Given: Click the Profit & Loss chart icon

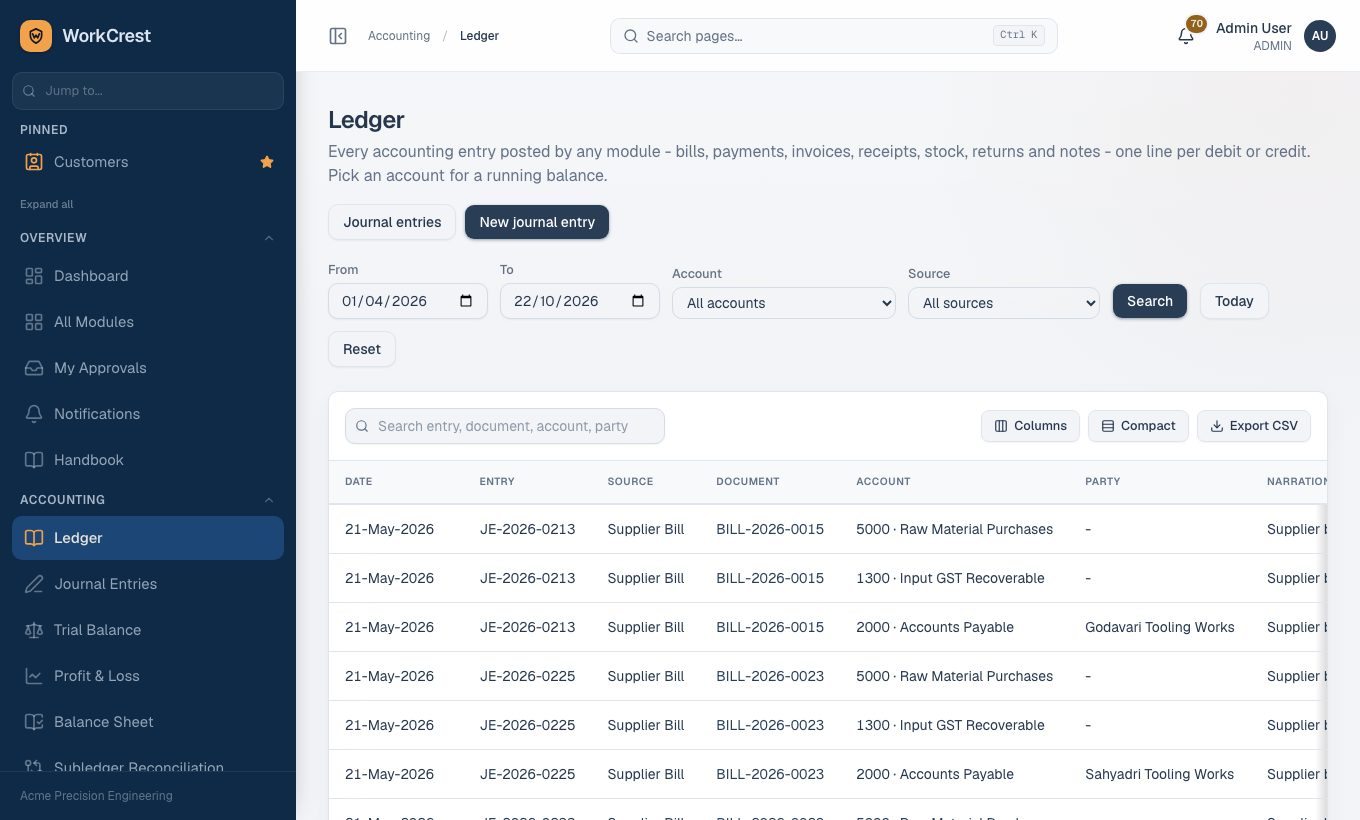Looking at the screenshot, I should pos(34,676).
